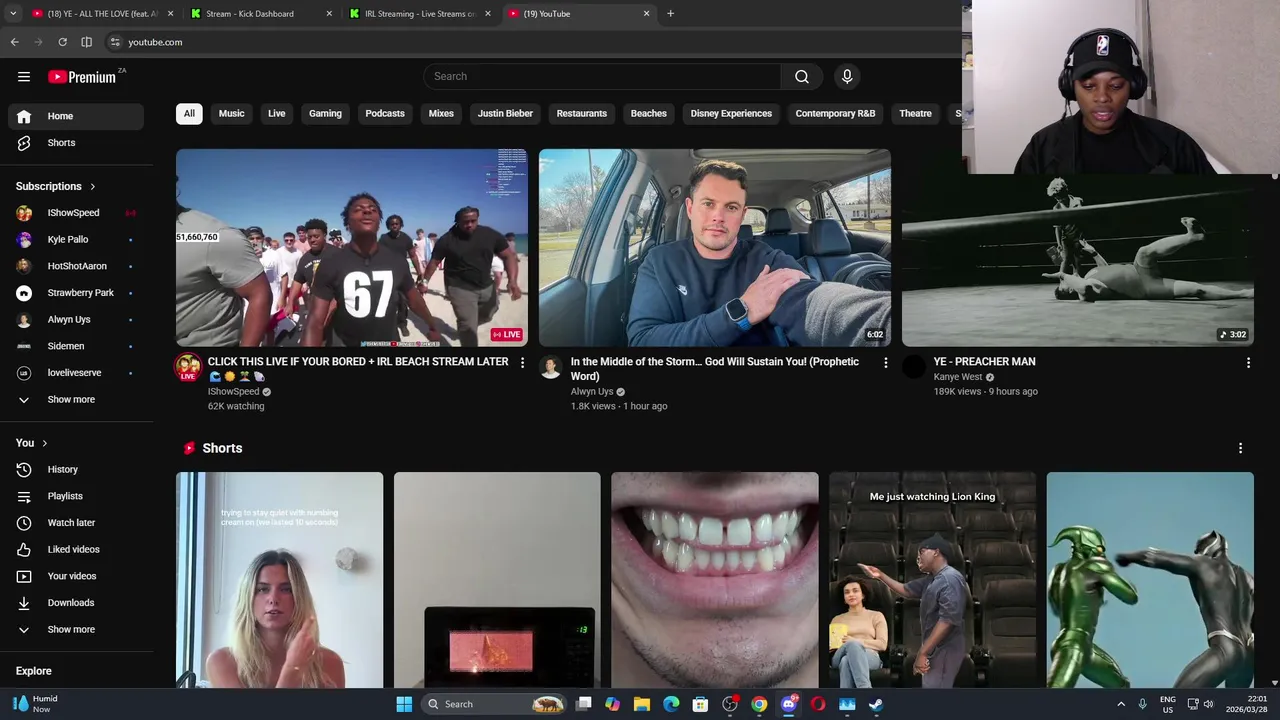Open options menu for YE - PREACHER MAN
This screenshot has height=720, width=1280.
[1248, 362]
